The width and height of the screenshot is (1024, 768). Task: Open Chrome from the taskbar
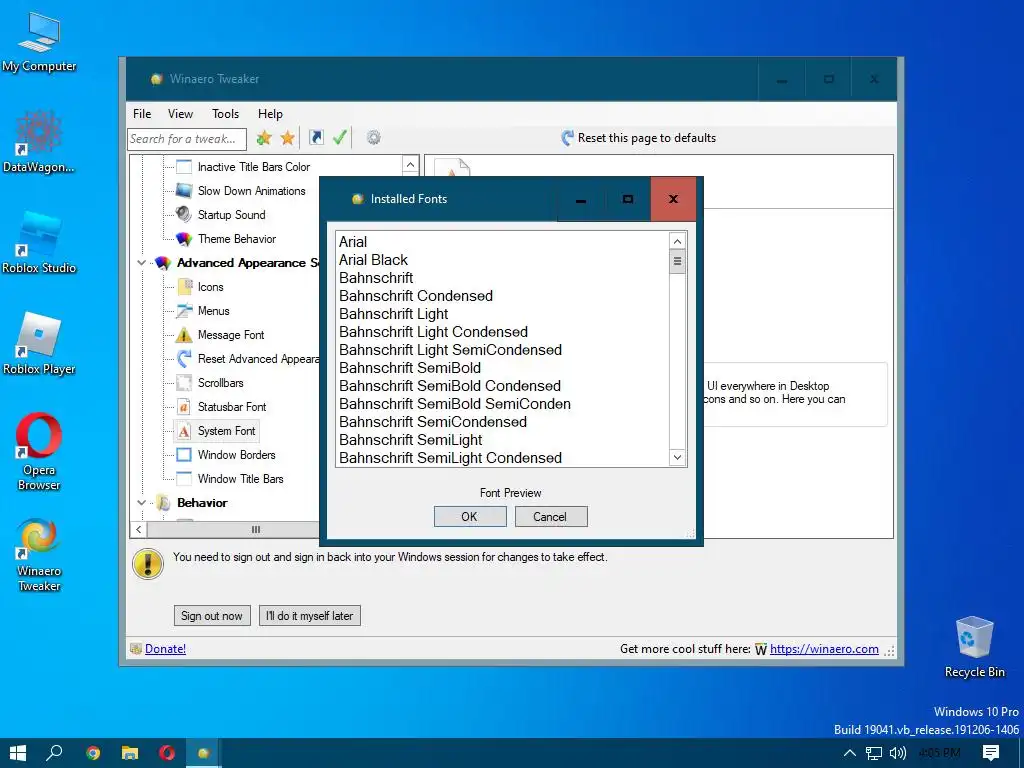[93, 753]
